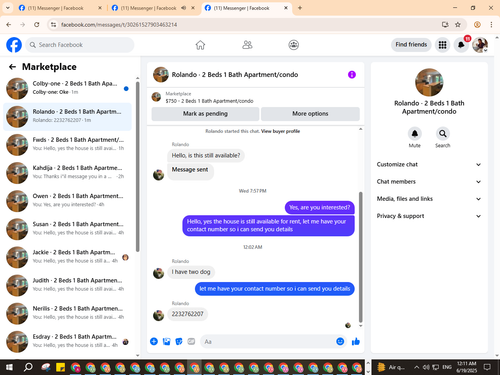Go back with the Marketplace arrow
This screenshot has height=375, width=500.
point(12,67)
